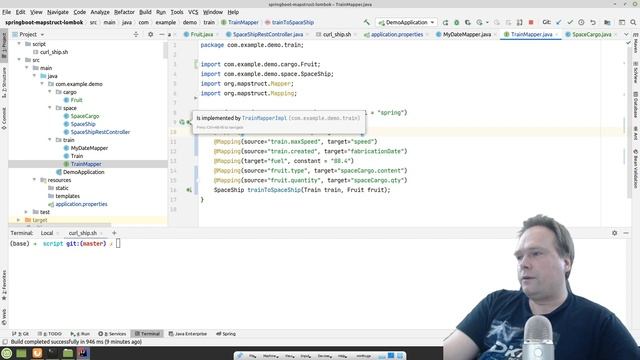The width and height of the screenshot is (640, 360).
Task: Click the Git update project icon
Action: point(558,22)
